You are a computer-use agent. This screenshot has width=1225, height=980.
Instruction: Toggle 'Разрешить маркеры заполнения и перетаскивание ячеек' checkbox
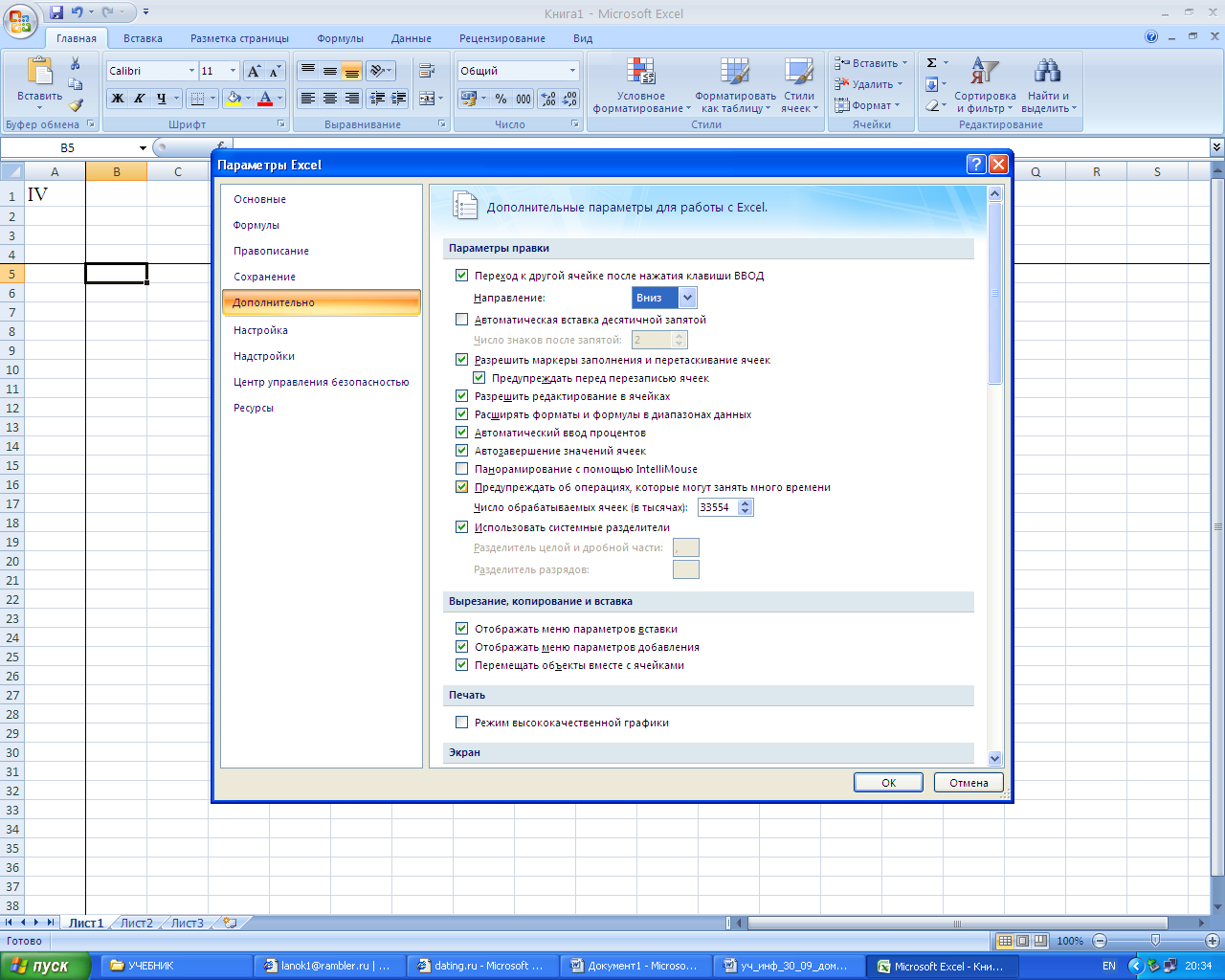click(x=461, y=360)
